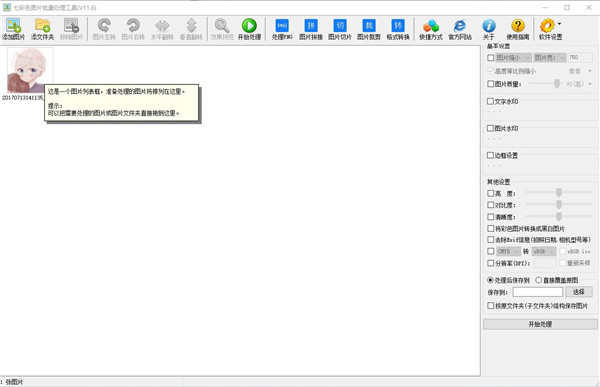The width and height of the screenshot is (600, 387).
Task: Open the 图片缩小 dropdown
Action: pos(514,58)
